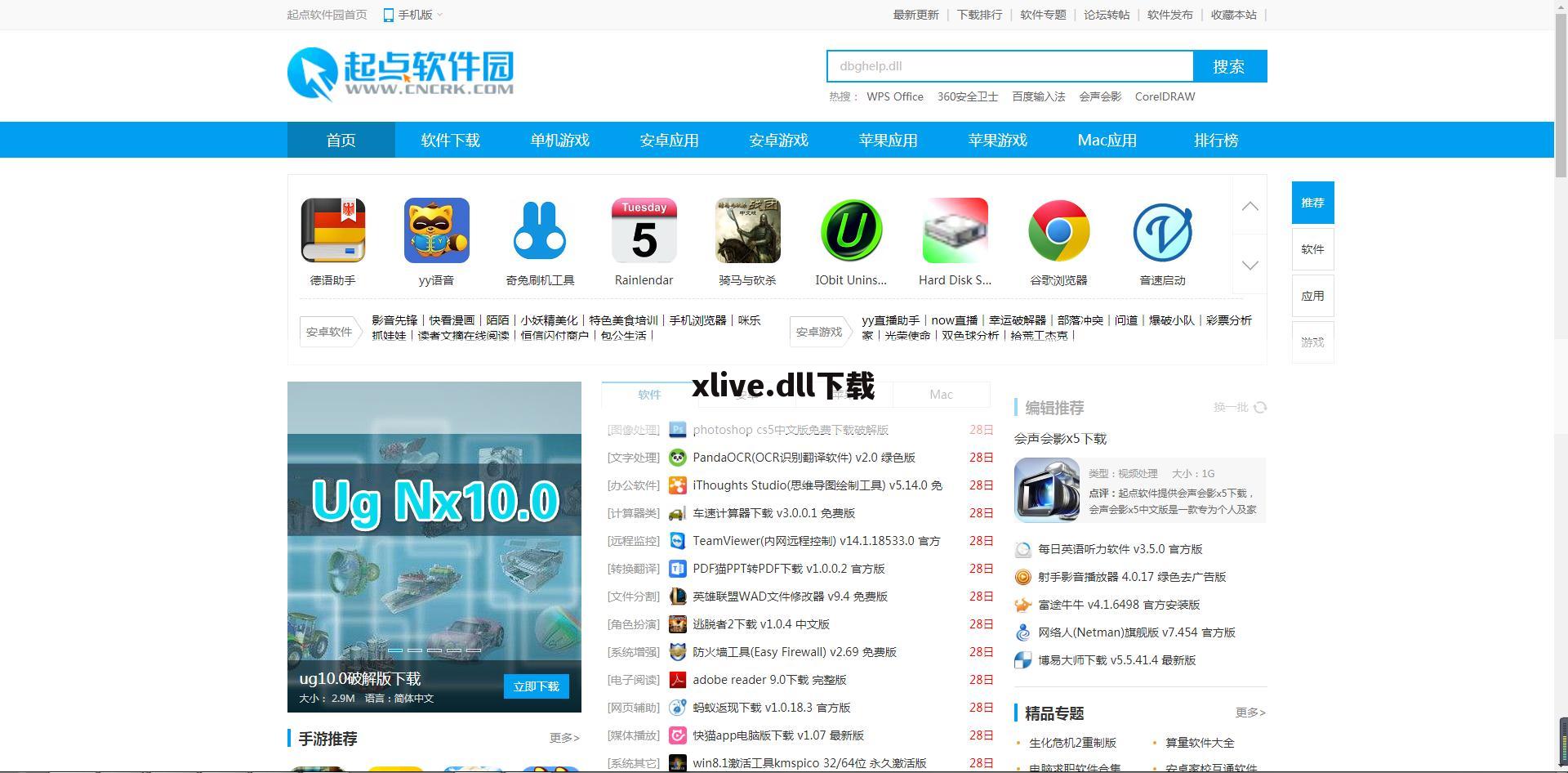
Task: Open 算量软件大全 topic
Action: (x=1200, y=743)
